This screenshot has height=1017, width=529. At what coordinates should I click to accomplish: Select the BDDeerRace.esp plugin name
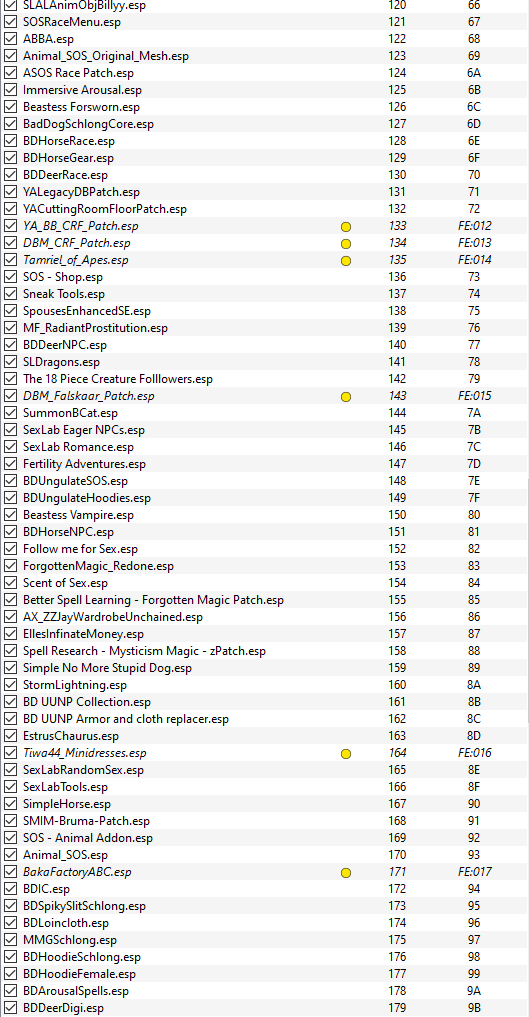point(65,174)
